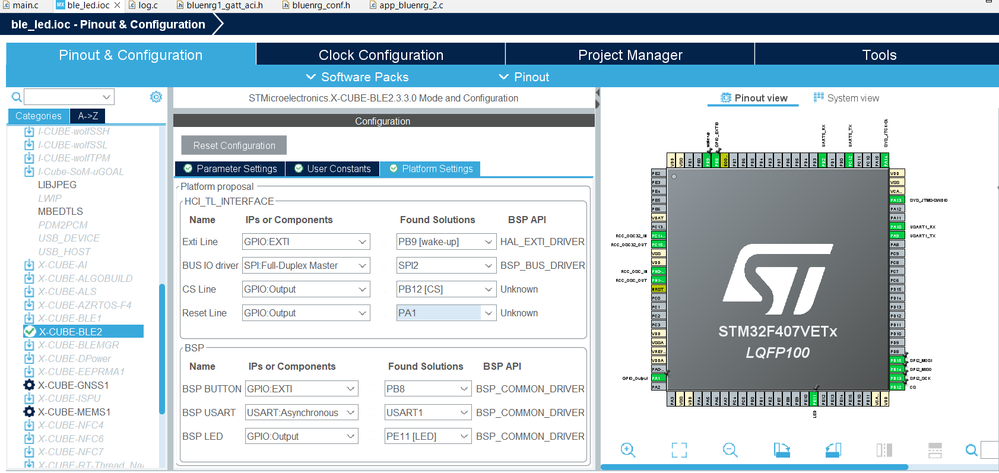999x473 pixels.
Task: Open the BSP USART USART1 dropdown
Action: [428, 412]
